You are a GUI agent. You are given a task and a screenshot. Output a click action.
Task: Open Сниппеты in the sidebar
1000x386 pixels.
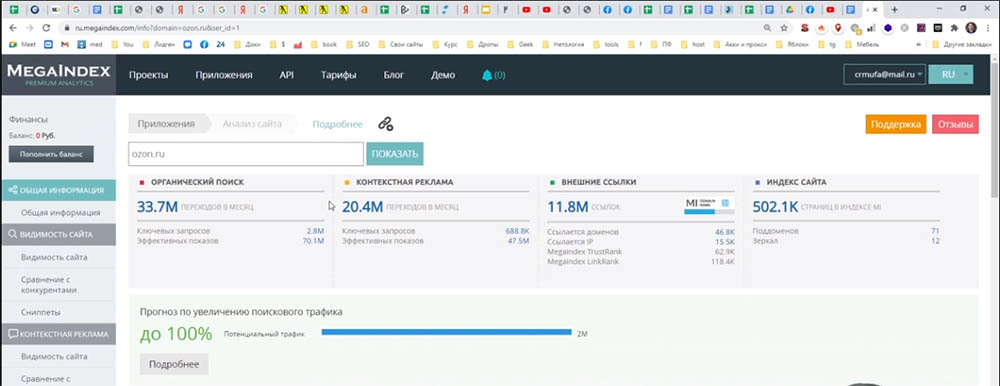(x=41, y=313)
